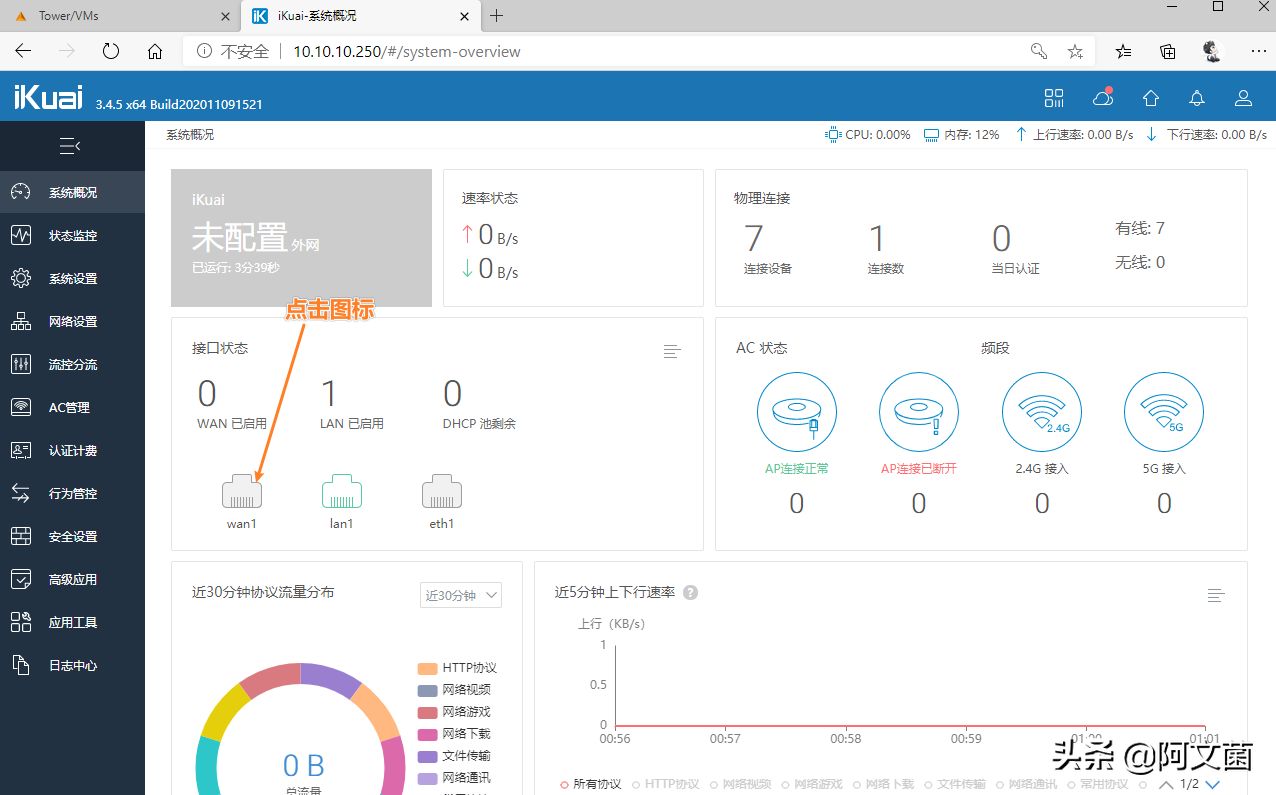Click the wan1 port icon
The width and height of the screenshot is (1276, 795).
241,491
